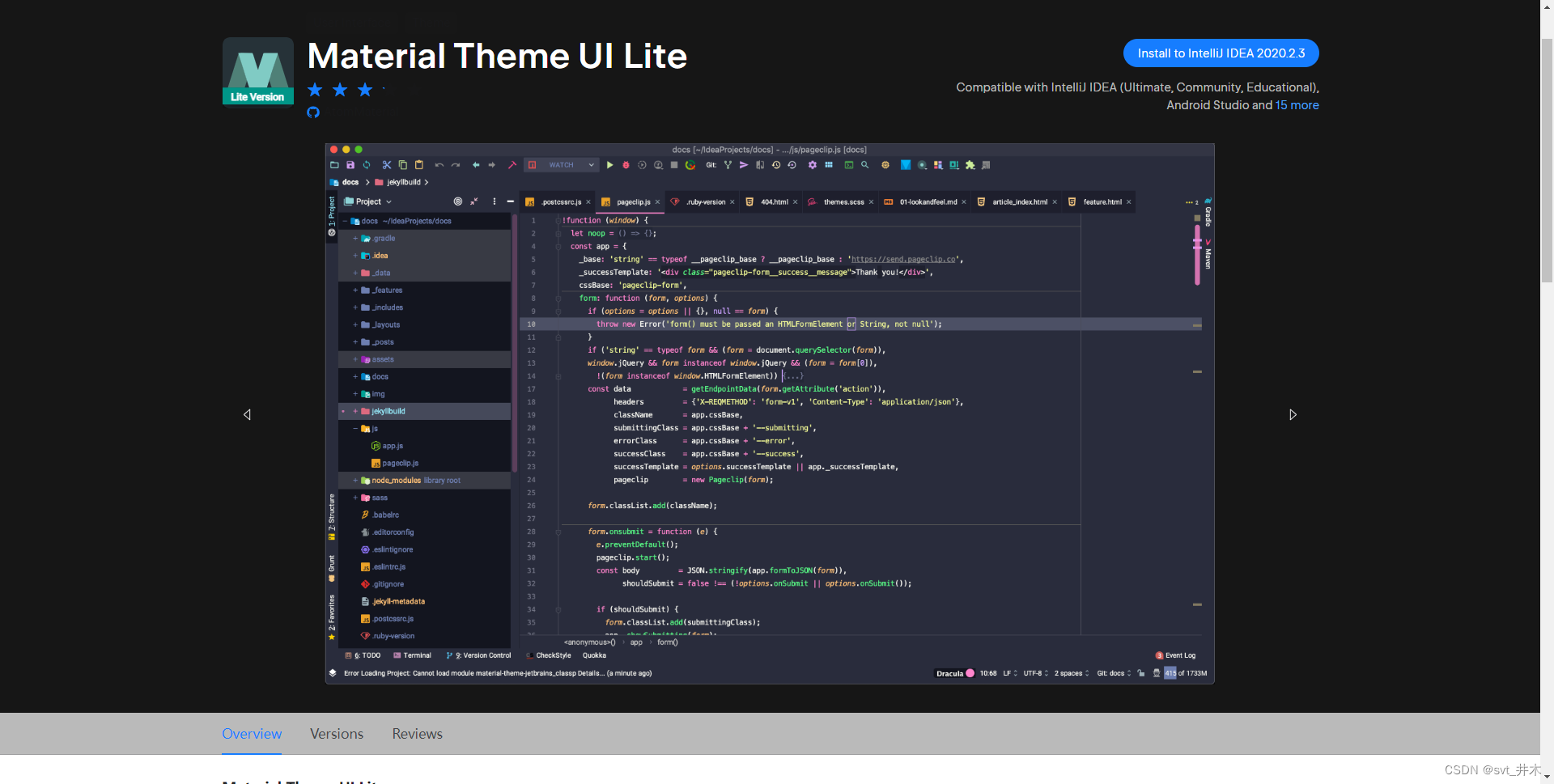Image resolution: width=1554 pixels, height=784 pixels.
Task: Expand the node_modules folder in project tree
Action: [x=355, y=481]
